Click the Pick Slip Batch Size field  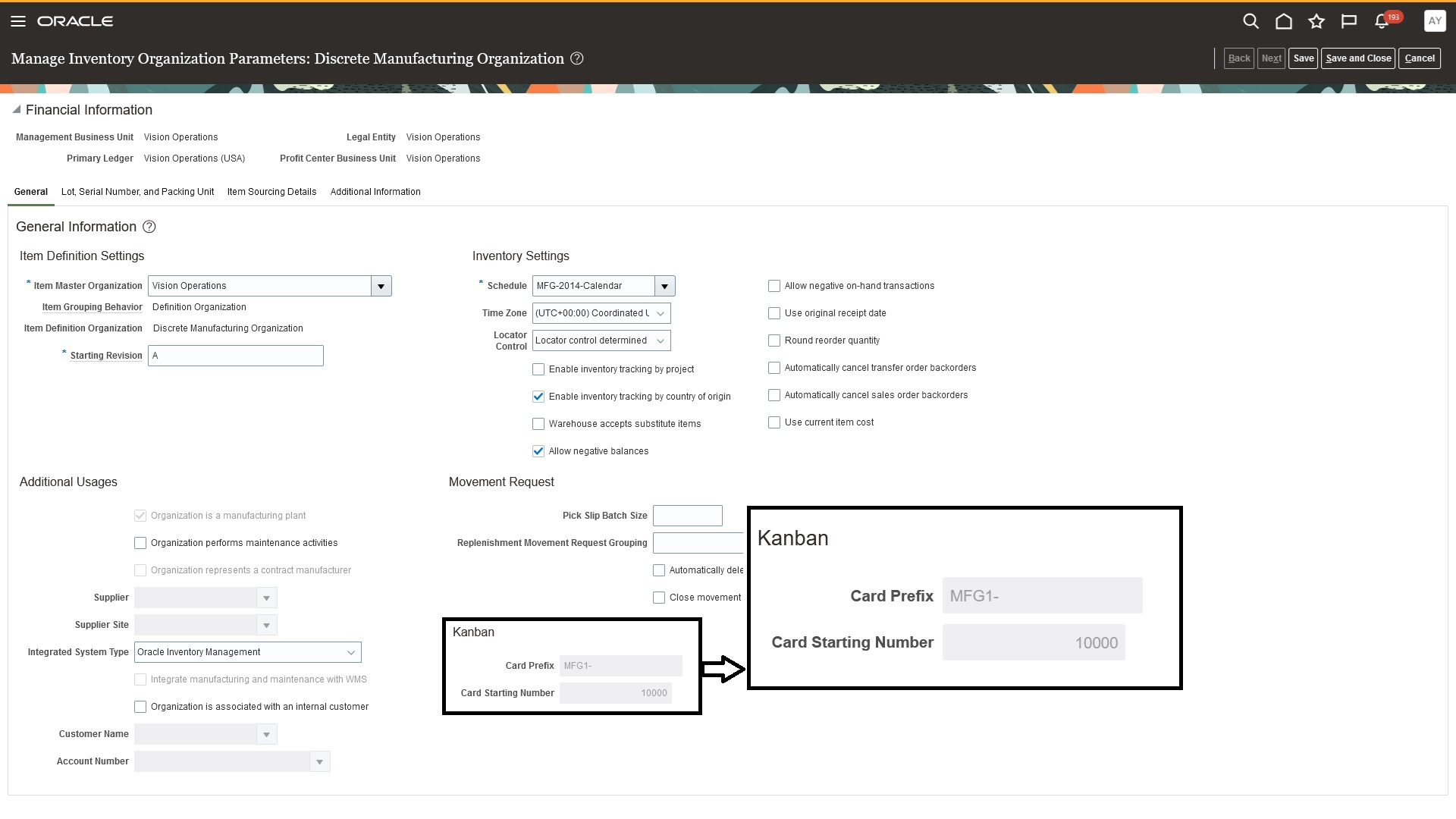point(687,515)
